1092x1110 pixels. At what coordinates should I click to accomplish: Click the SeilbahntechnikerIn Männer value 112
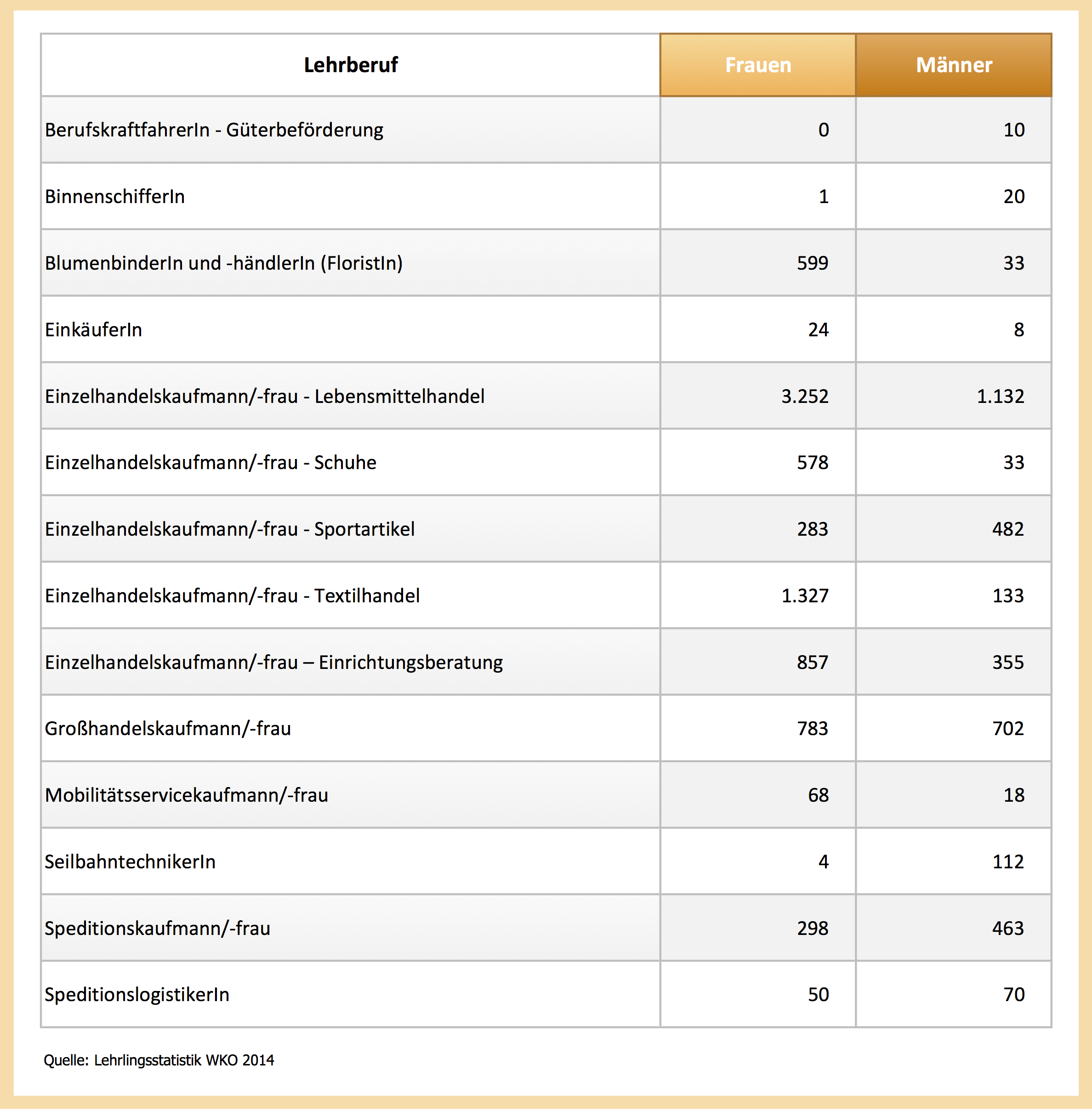point(1008,862)
